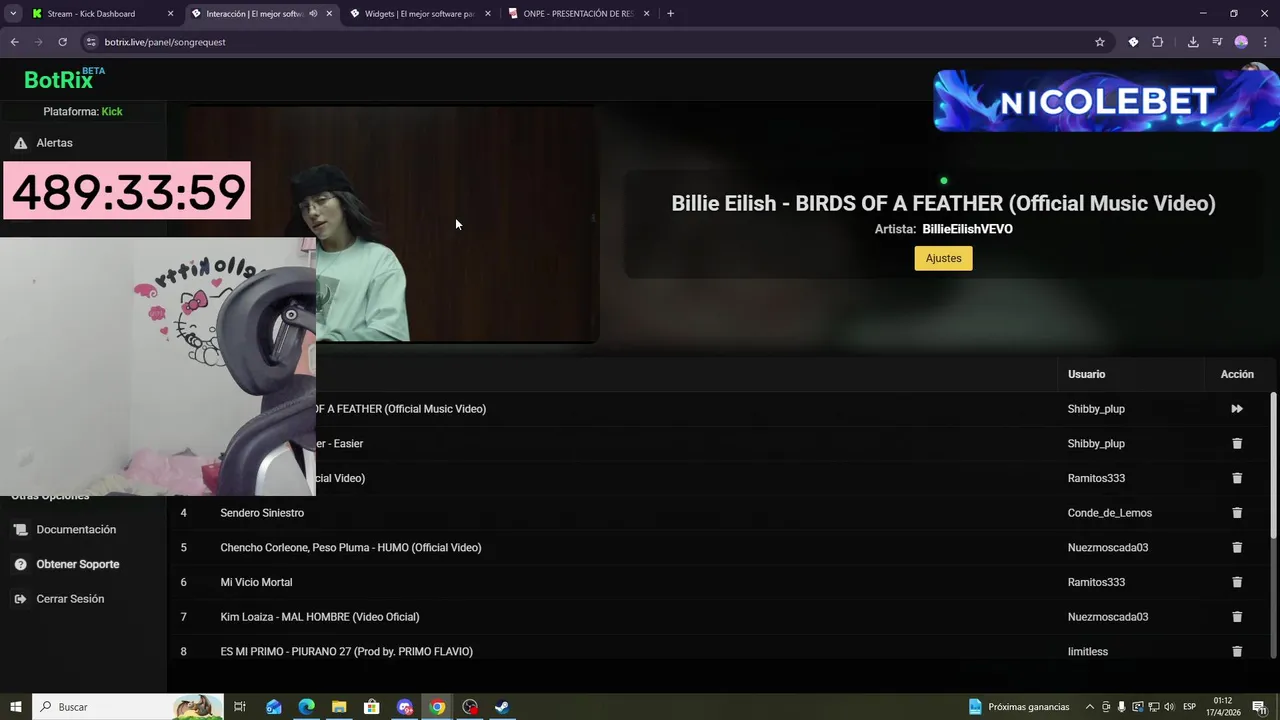Open the Ajustes settings button
The image size is (1280, 720).
[943, 258]
